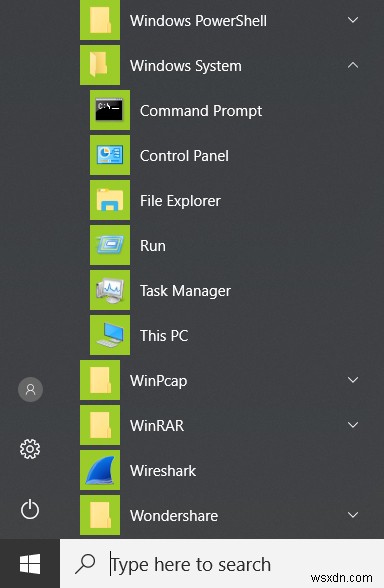Launch Wireshark via its shark fin icon
The height and width of the screenshot is (588, 384).
coord(100,470)
